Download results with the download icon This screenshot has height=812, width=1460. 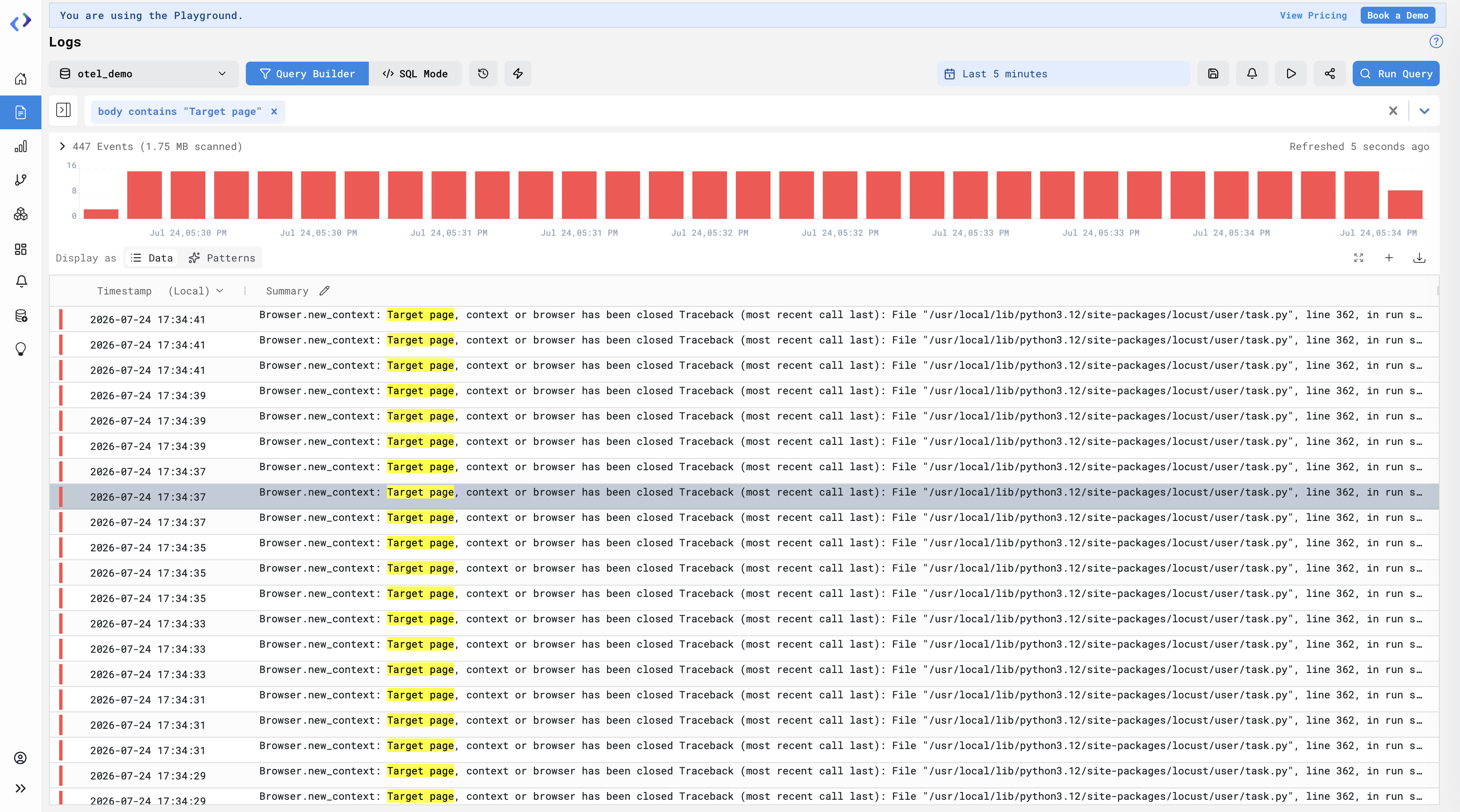[1419, 259]
